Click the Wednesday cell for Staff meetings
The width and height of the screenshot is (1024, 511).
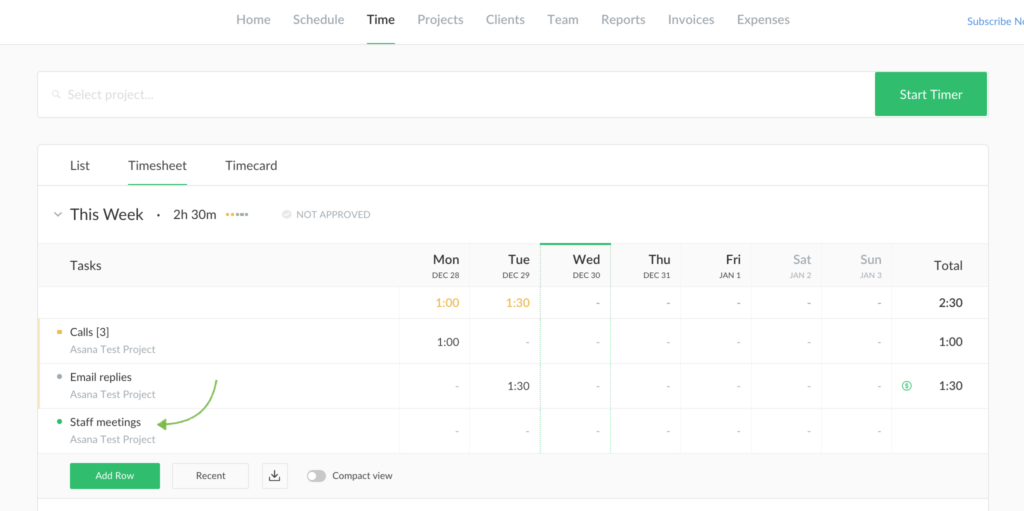click(x=575, y=431)
